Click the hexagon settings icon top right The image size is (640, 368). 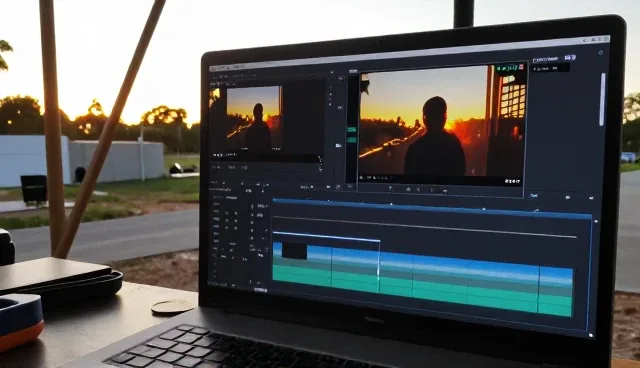[600, 53]
